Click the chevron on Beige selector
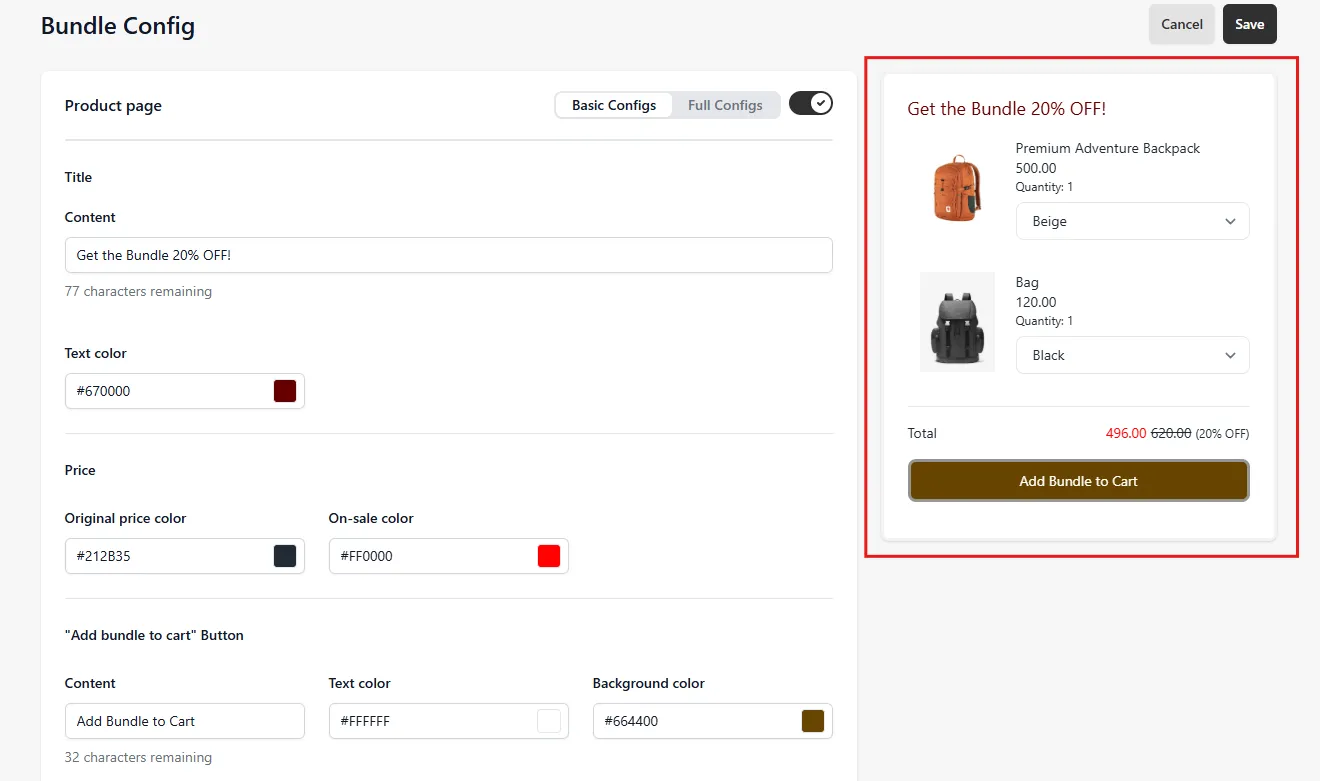The image size is (1320, 781). (1230, 222)
